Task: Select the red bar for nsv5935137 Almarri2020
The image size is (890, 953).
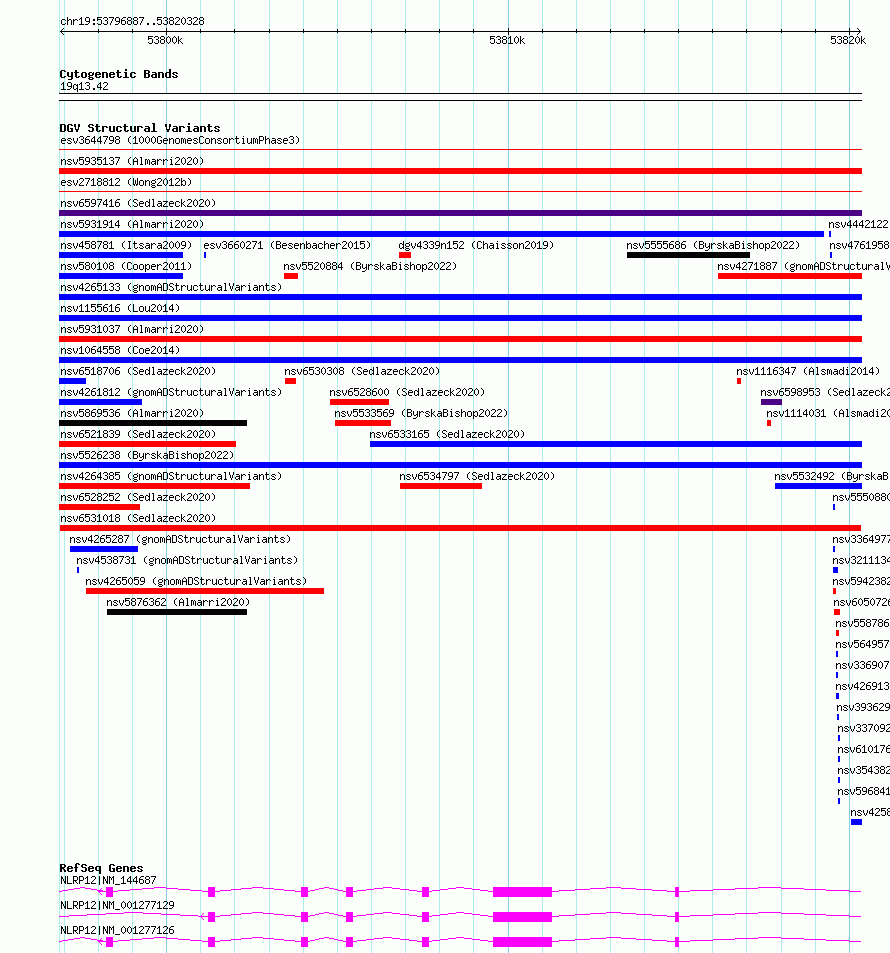Action: 460,171
